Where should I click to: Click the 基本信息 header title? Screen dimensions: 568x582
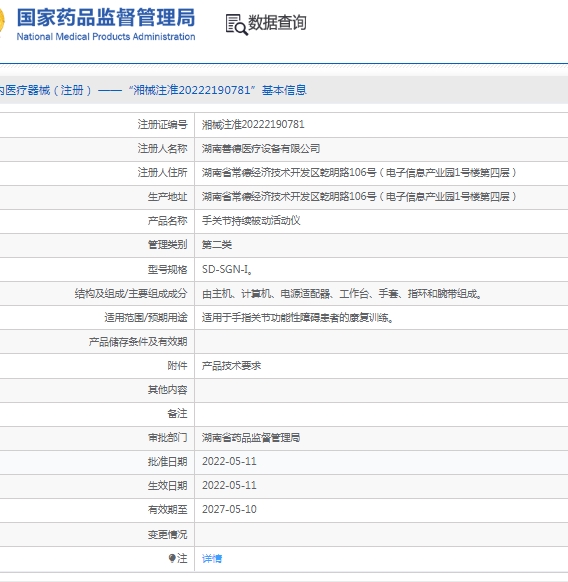284,90
